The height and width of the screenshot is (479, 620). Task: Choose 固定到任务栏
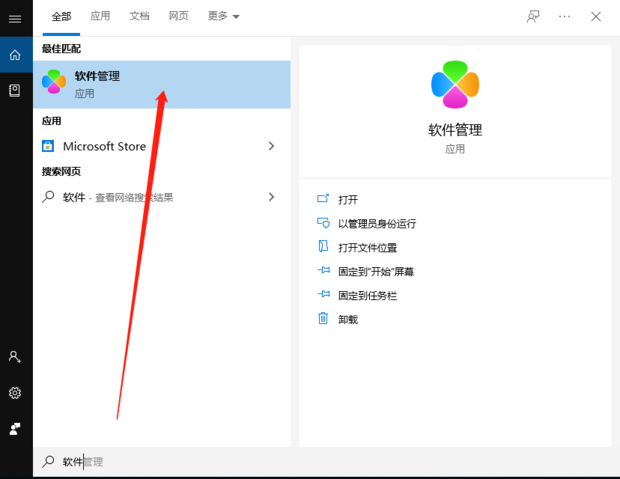click(x=367, y=295)
